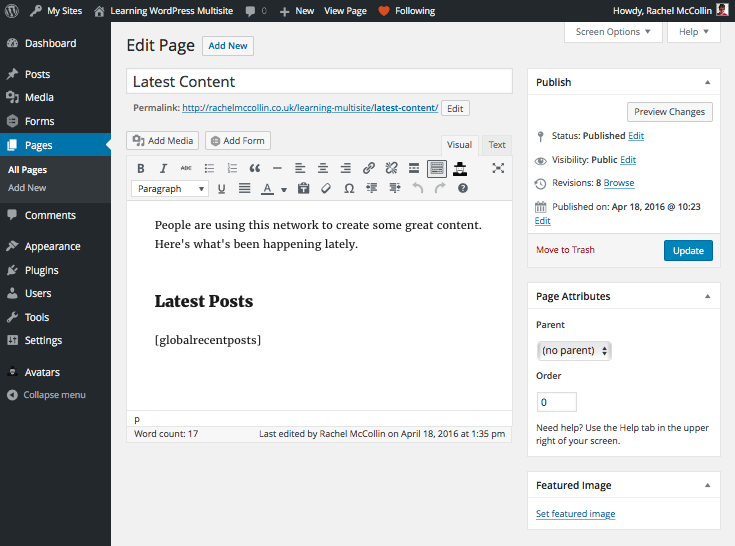Paste as plain text
The height and width of the screenshot is (546, 735).
(x=304, y=188)
